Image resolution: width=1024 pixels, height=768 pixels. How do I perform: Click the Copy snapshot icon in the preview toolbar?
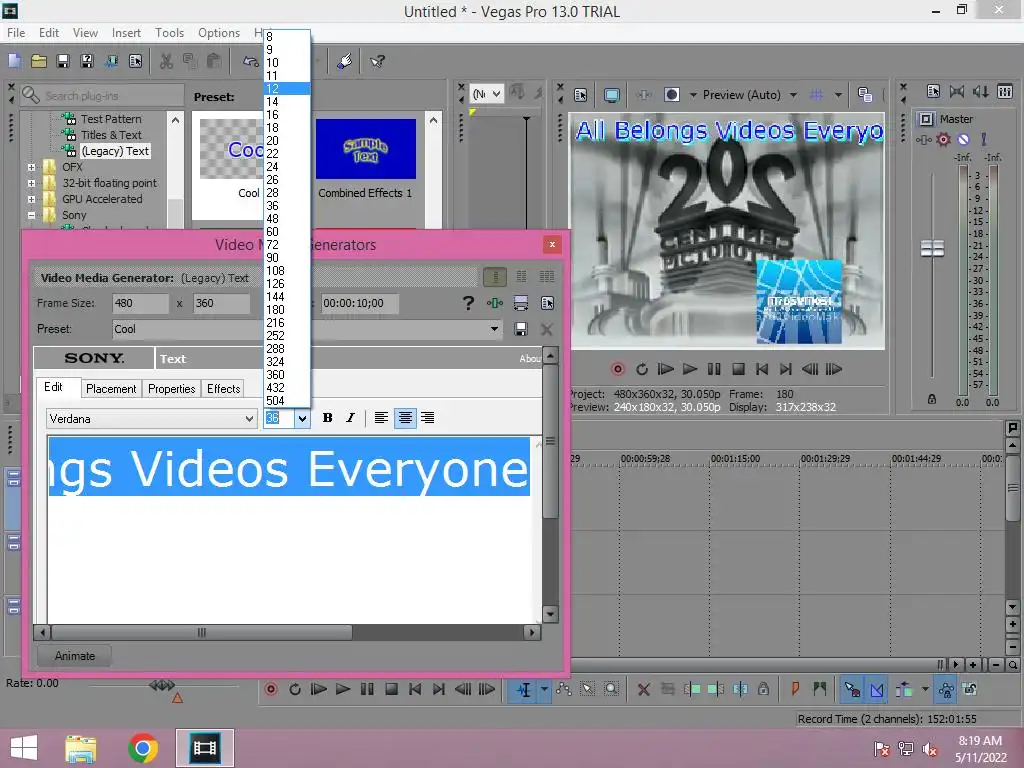tap(865, 95)
